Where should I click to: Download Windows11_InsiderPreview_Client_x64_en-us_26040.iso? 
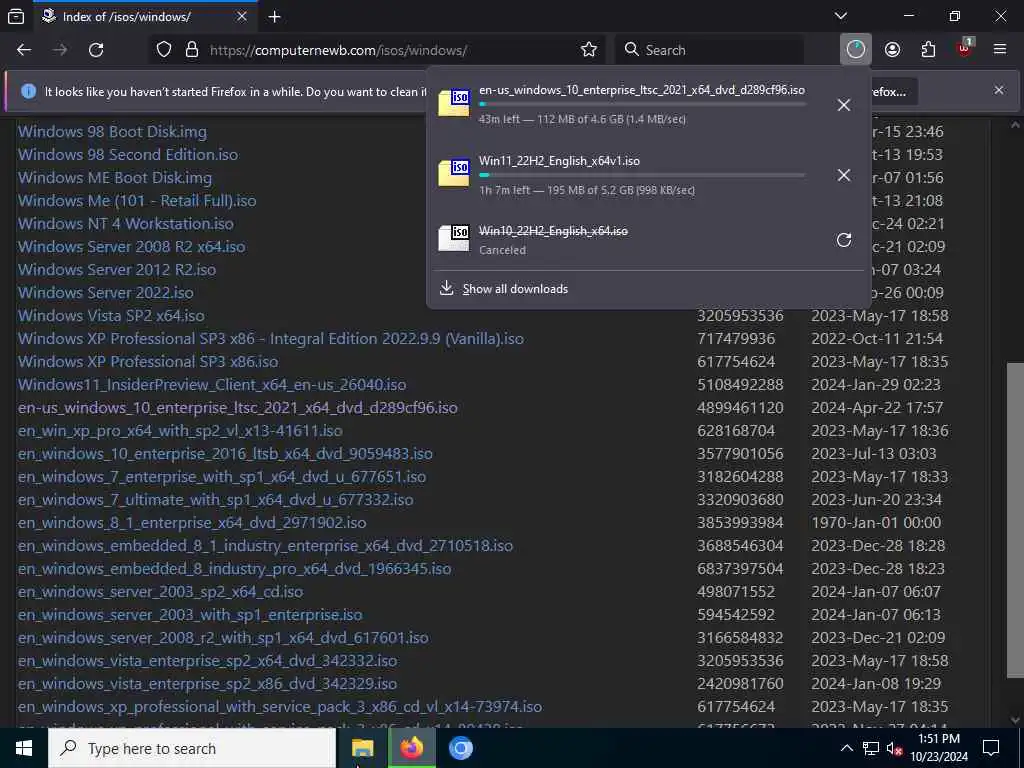212,385
